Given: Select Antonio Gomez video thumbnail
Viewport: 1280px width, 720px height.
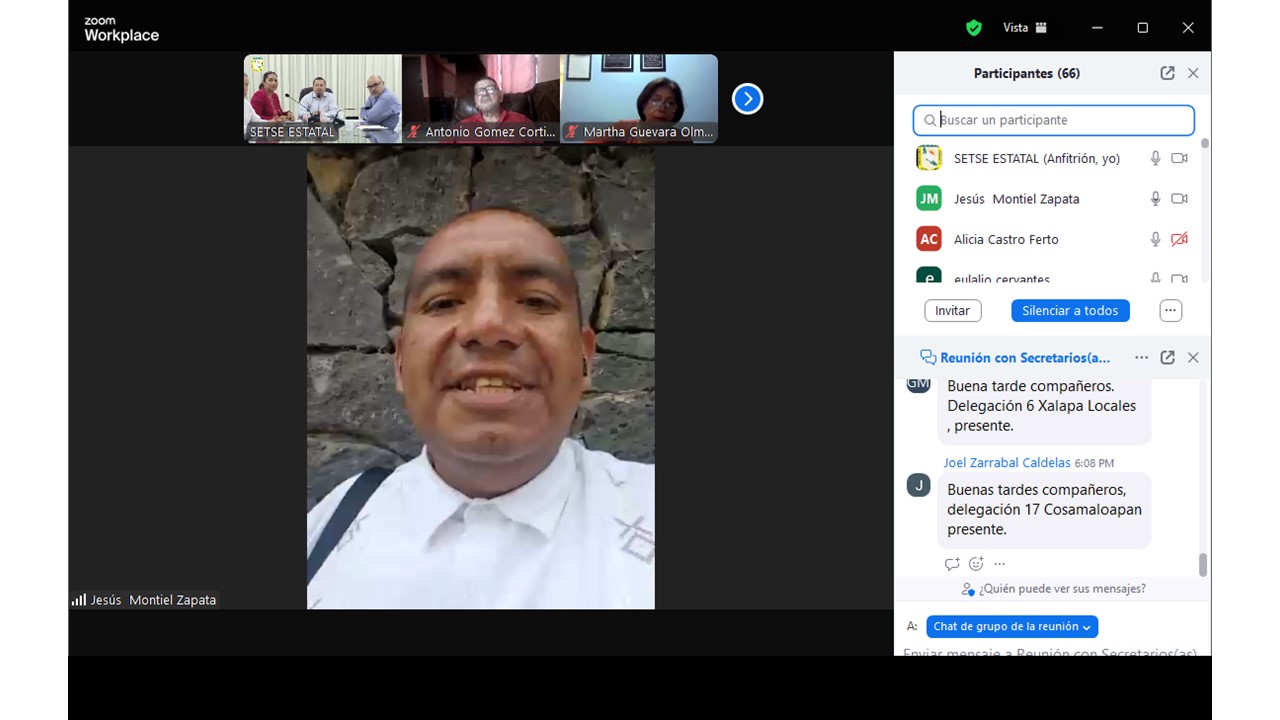Looking at the screenshot, I should point(481,98).
